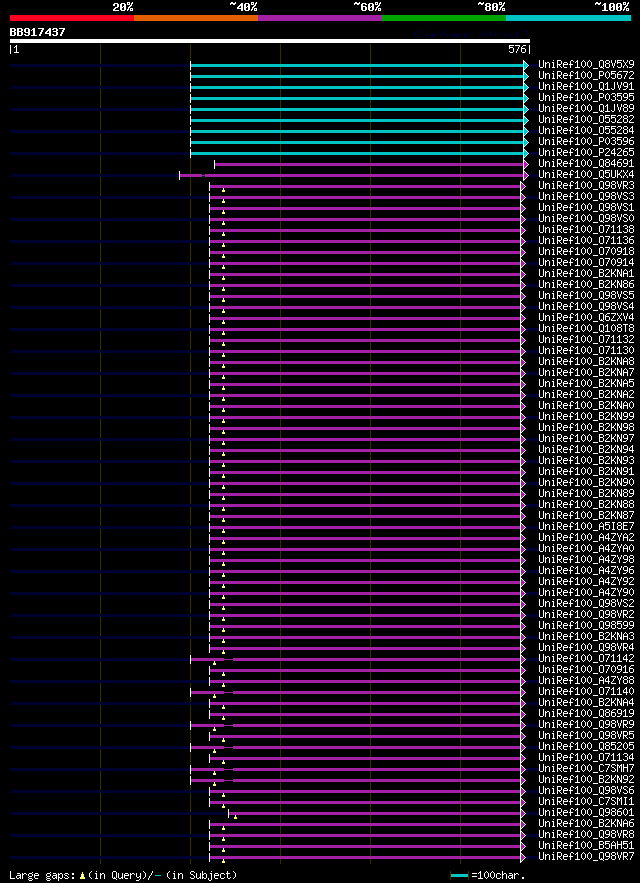Click the yellow gap marker under the UniRef100_Q98601 bar
This screenshot has width=640, height=883.
click(235, 817)
